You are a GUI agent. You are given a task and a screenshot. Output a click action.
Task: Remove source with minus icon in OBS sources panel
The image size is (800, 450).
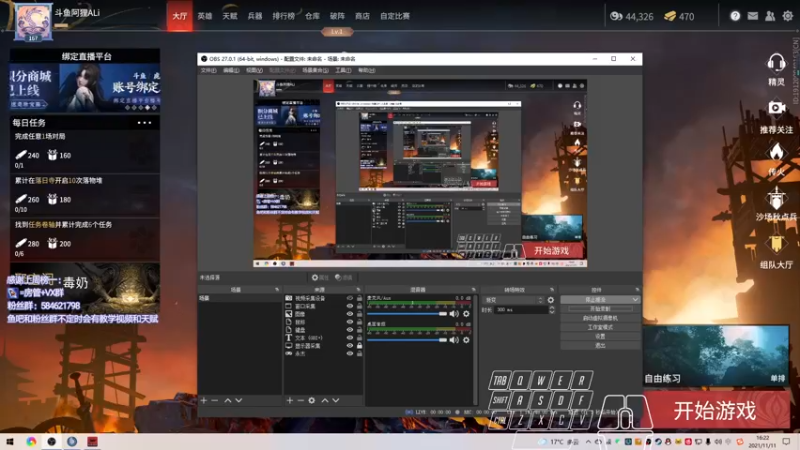(x=301, y=401)
